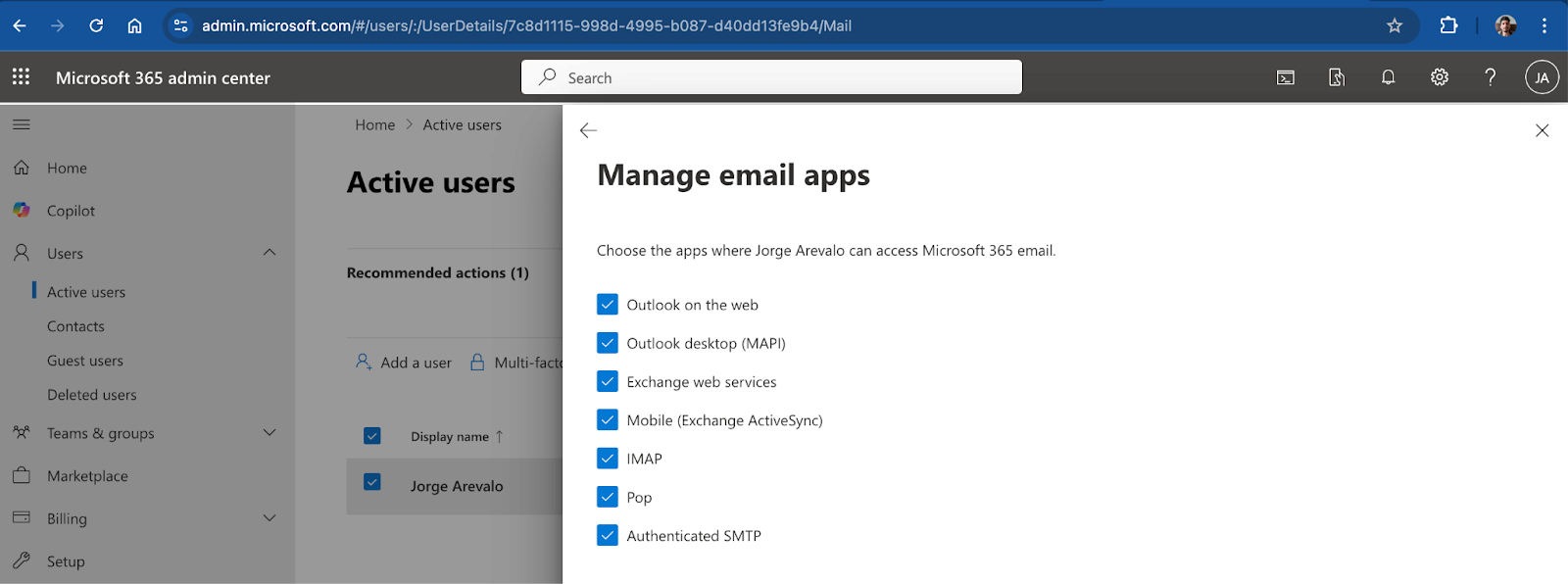Open Contacts in the sidebar
The height and width of the screenshot is (584, 1568).
[x=75, y=326]
